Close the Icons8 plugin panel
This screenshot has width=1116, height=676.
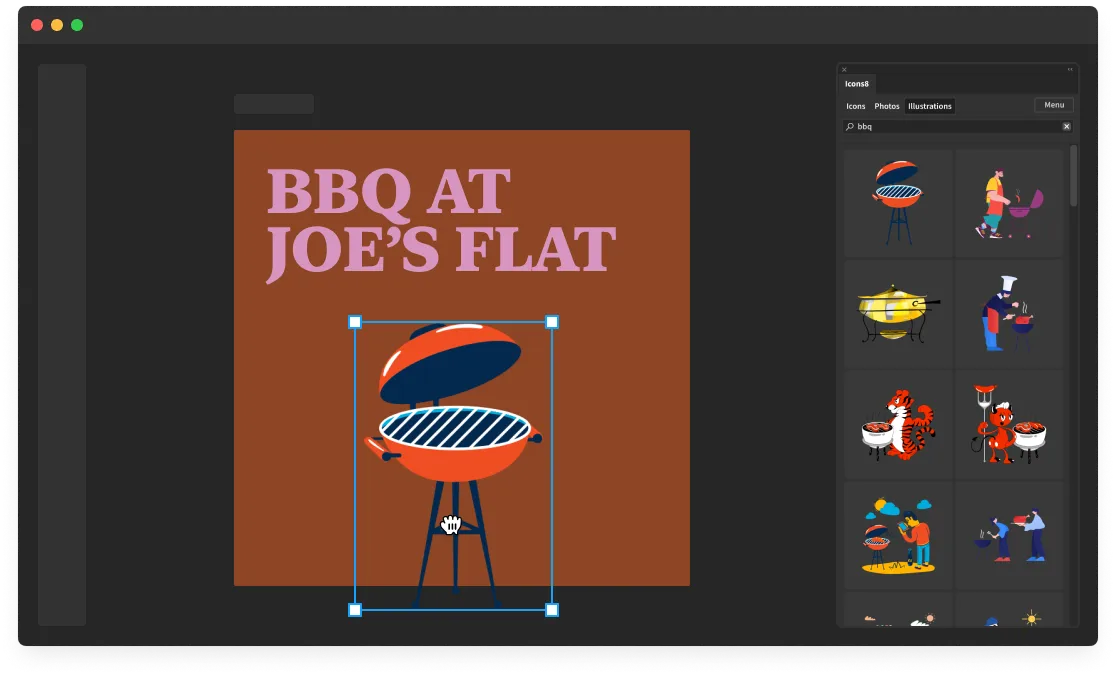[843, 69]
